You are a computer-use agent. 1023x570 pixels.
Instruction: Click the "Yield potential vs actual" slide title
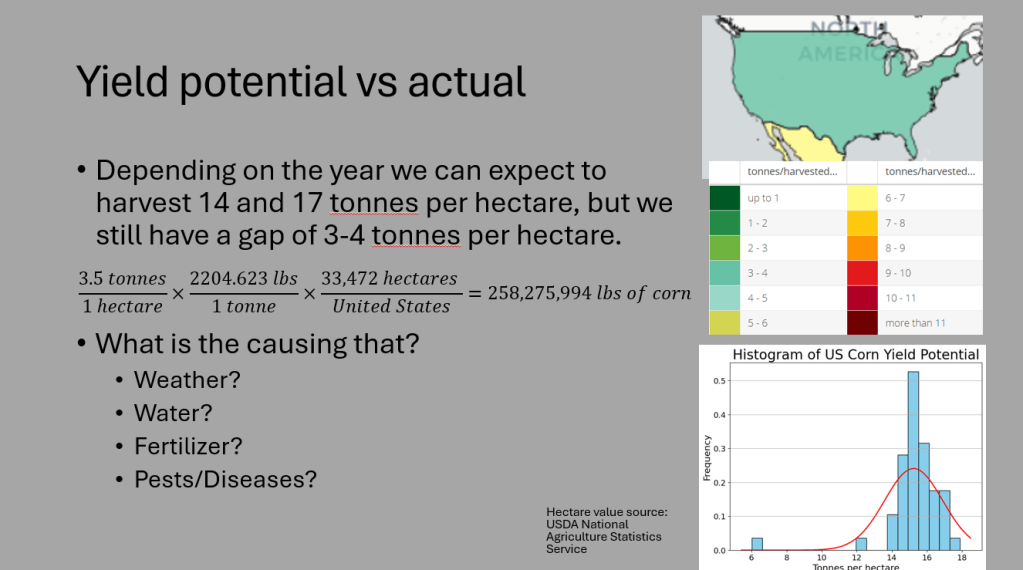301,82
